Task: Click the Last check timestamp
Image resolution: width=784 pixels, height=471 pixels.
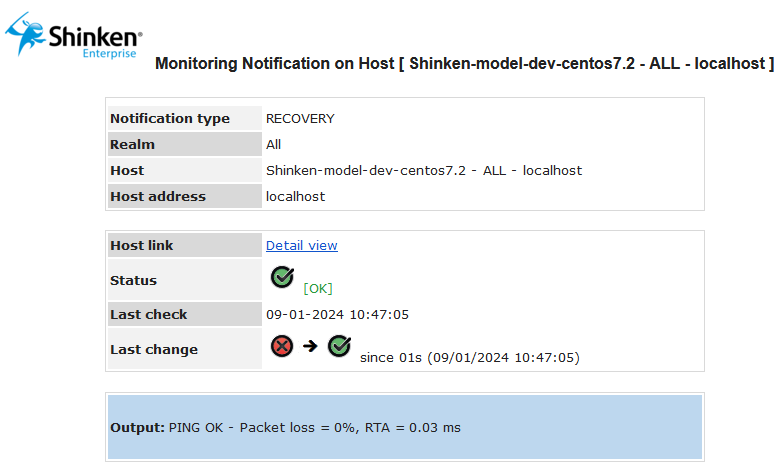Action: 337,314
